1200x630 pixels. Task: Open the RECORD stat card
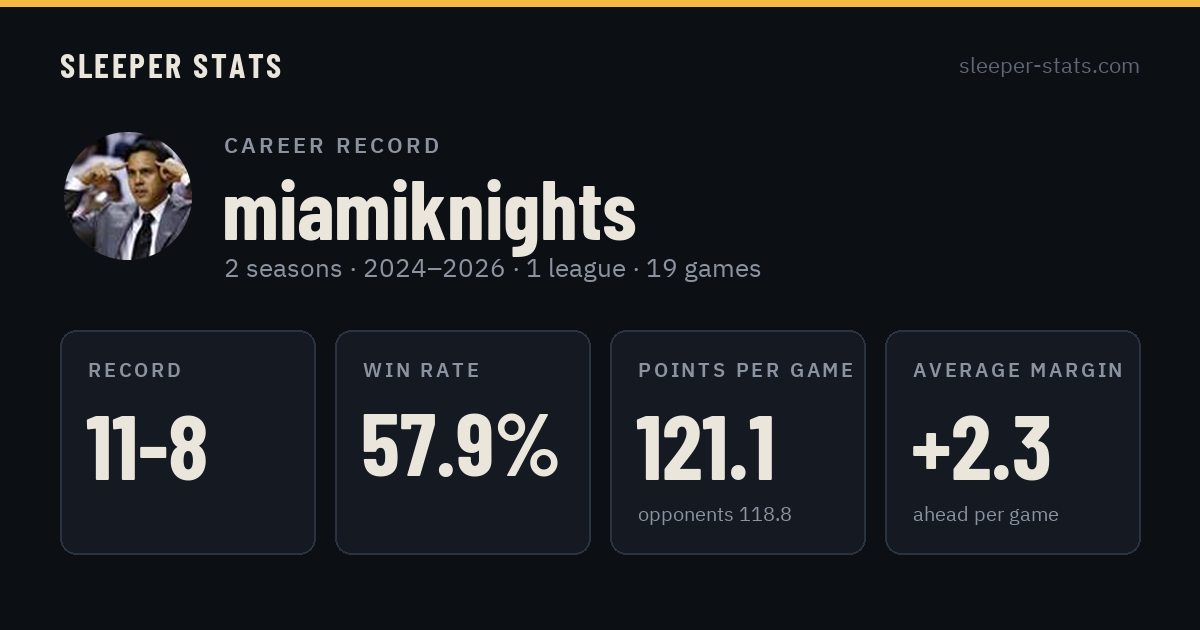click(x=188, y=442)
